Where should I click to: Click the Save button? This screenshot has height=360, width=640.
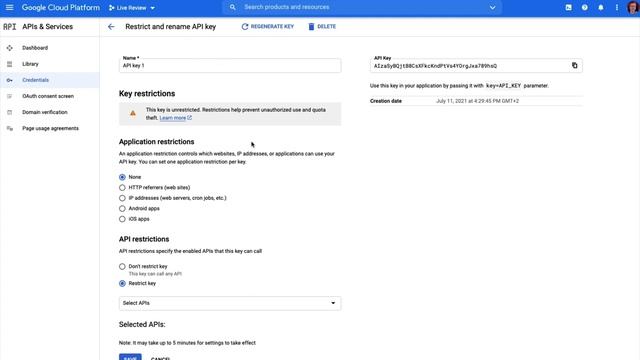[130, 358]
